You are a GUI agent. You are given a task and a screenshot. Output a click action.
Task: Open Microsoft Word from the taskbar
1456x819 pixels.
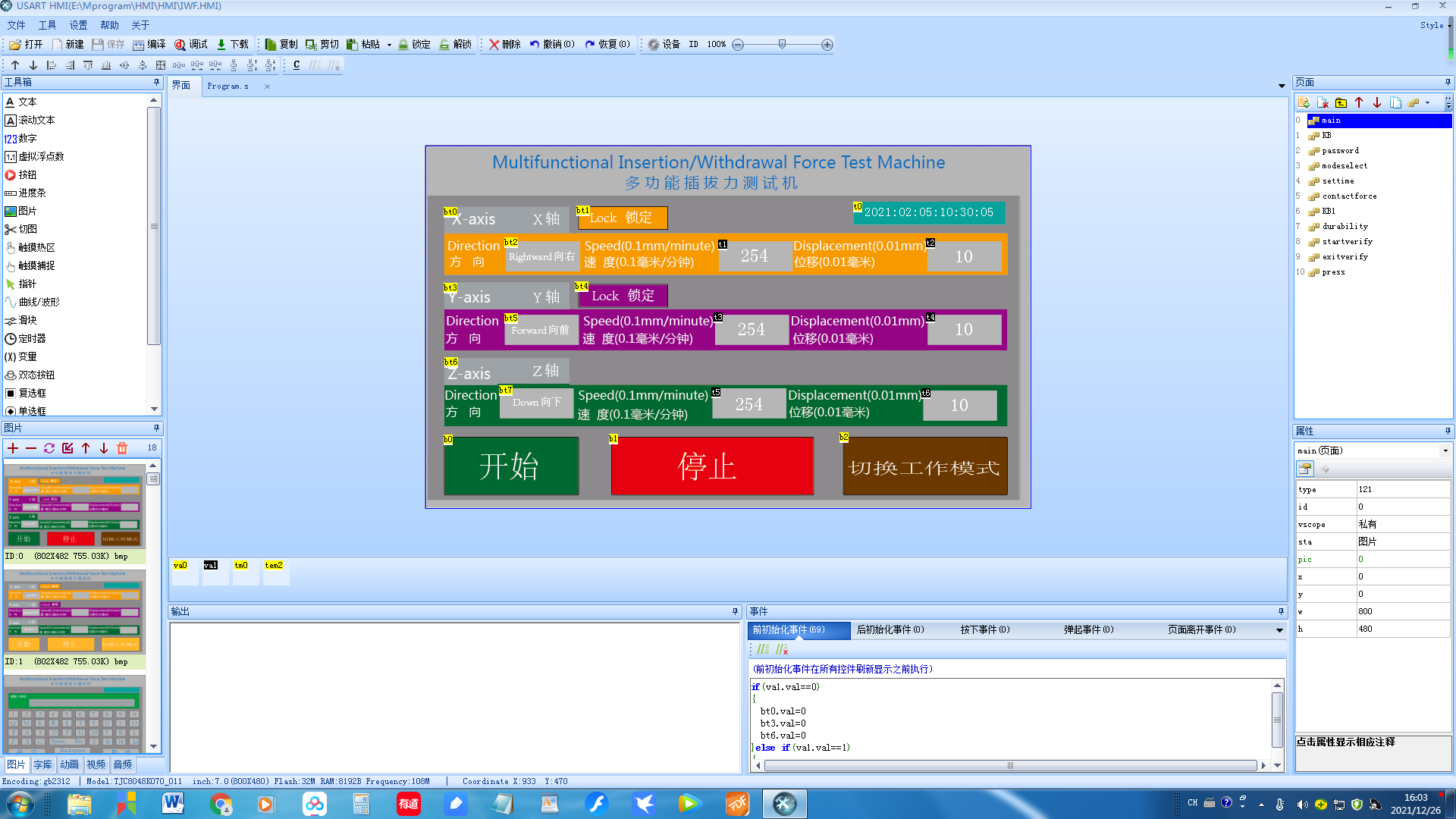[x=173, y=803]
